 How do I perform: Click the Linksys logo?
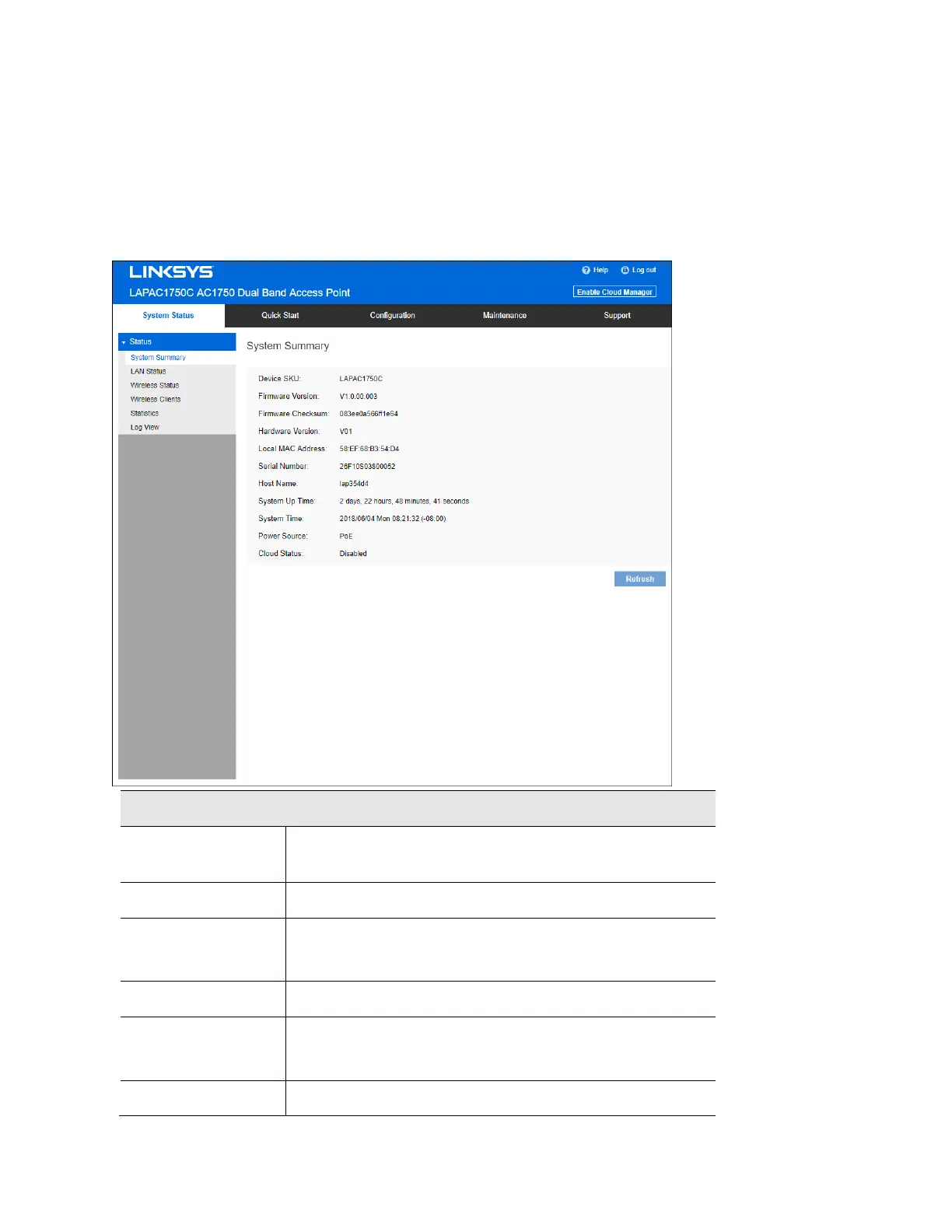(171, 271)
